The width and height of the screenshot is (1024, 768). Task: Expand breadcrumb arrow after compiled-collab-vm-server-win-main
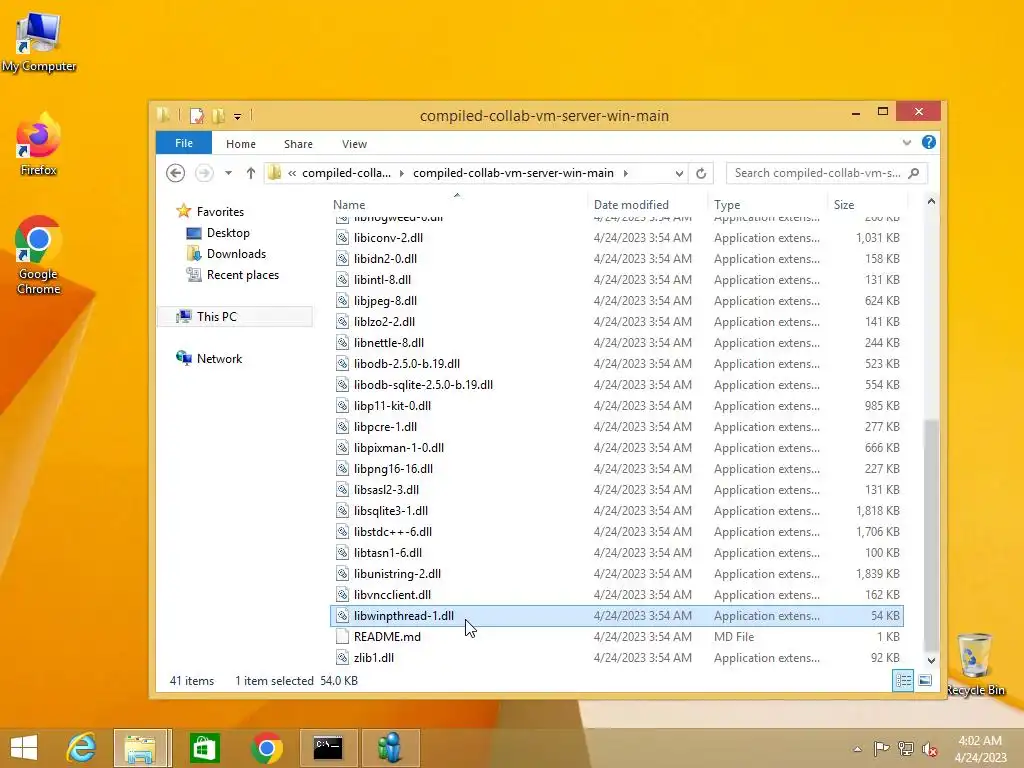tap(626, 173)
